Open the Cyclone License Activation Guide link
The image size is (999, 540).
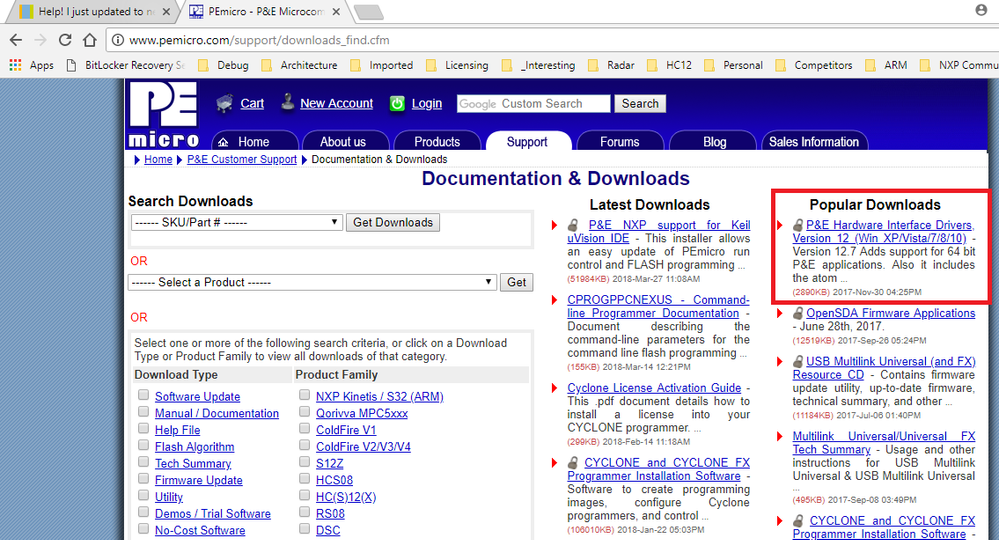coord(654,388)
